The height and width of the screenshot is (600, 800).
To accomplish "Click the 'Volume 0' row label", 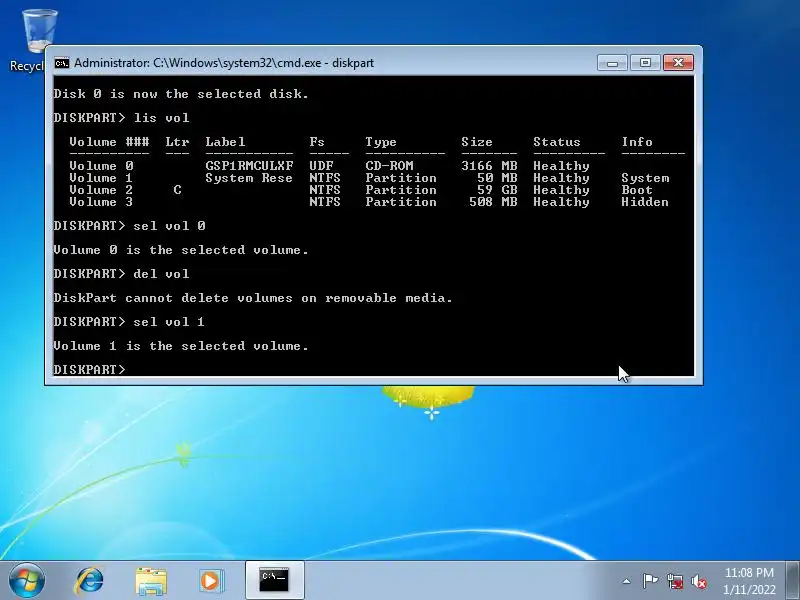I will coord(101,166).
